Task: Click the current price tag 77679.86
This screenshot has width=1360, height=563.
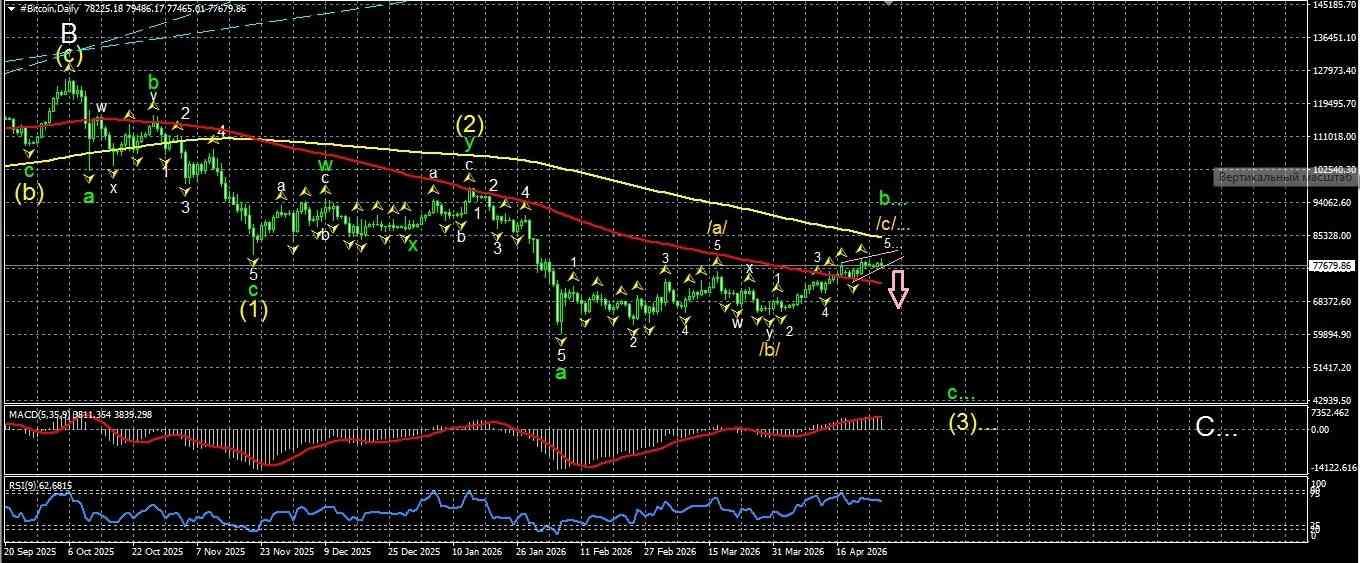Action: (1330, 266)
